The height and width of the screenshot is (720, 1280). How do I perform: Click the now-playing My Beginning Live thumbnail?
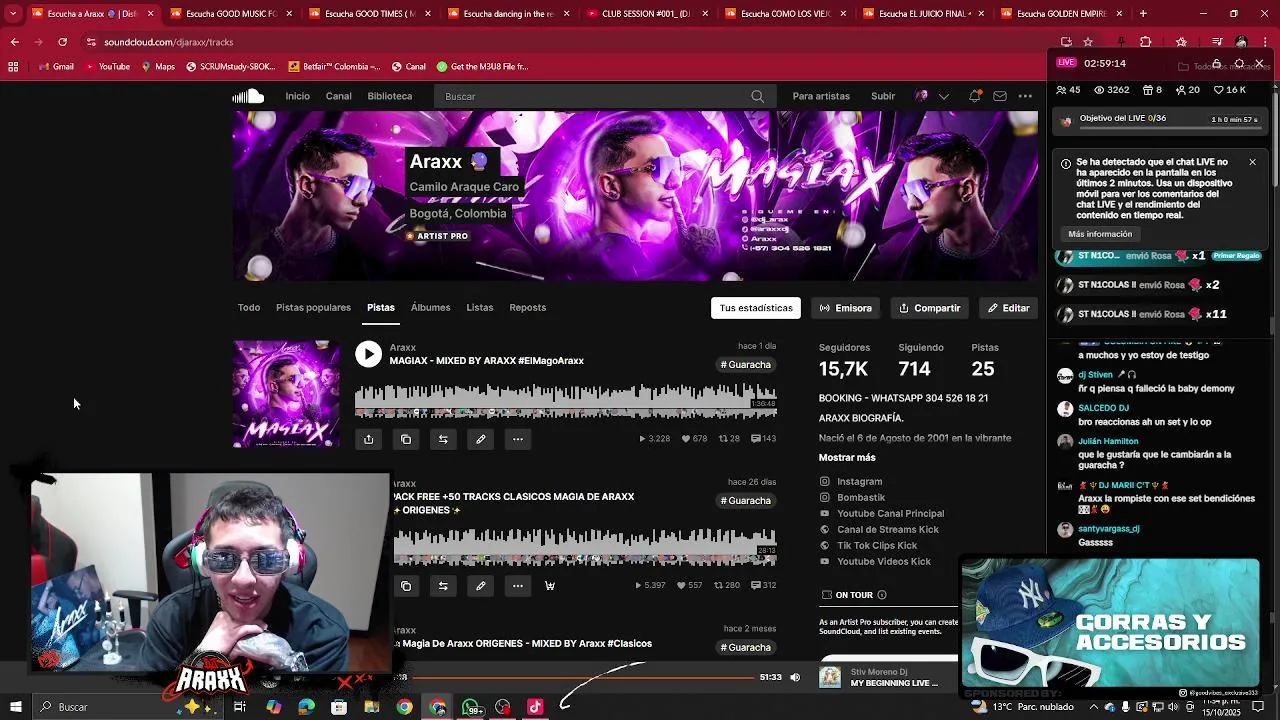pos(830,677)
